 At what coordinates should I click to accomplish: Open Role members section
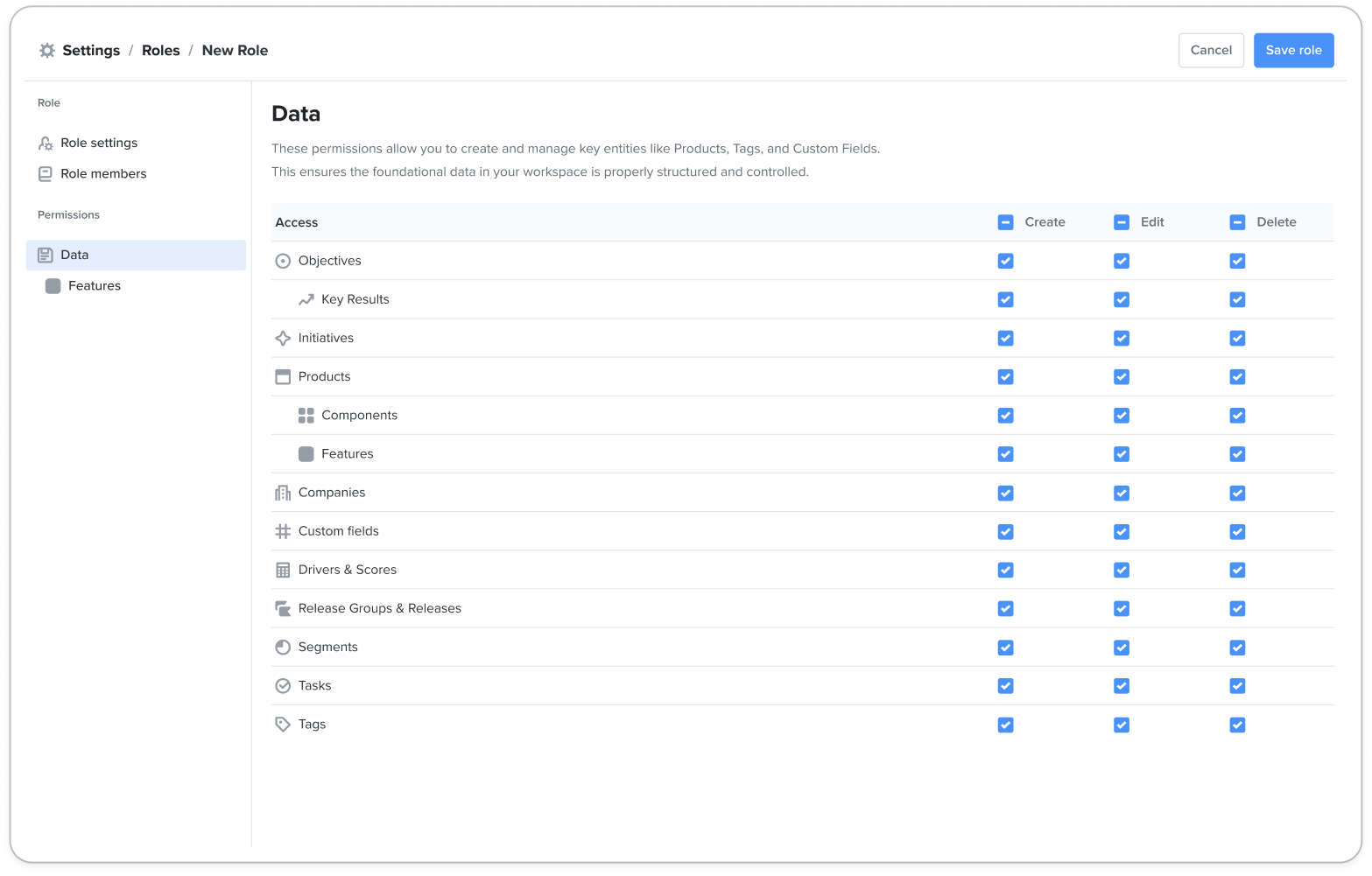pyautogui.click(x=103, y=173)
